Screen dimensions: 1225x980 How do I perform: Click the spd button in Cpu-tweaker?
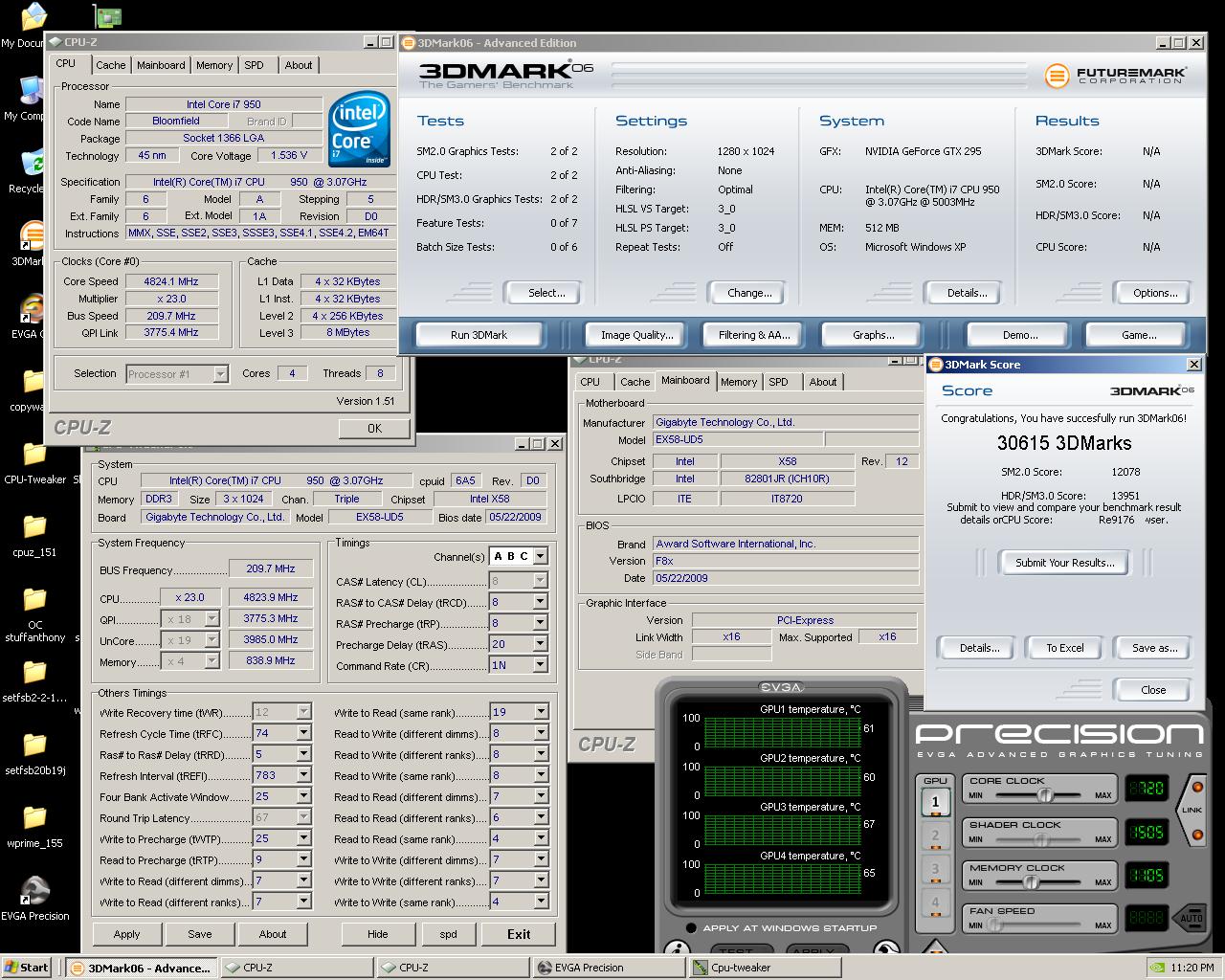coord(448,934)
